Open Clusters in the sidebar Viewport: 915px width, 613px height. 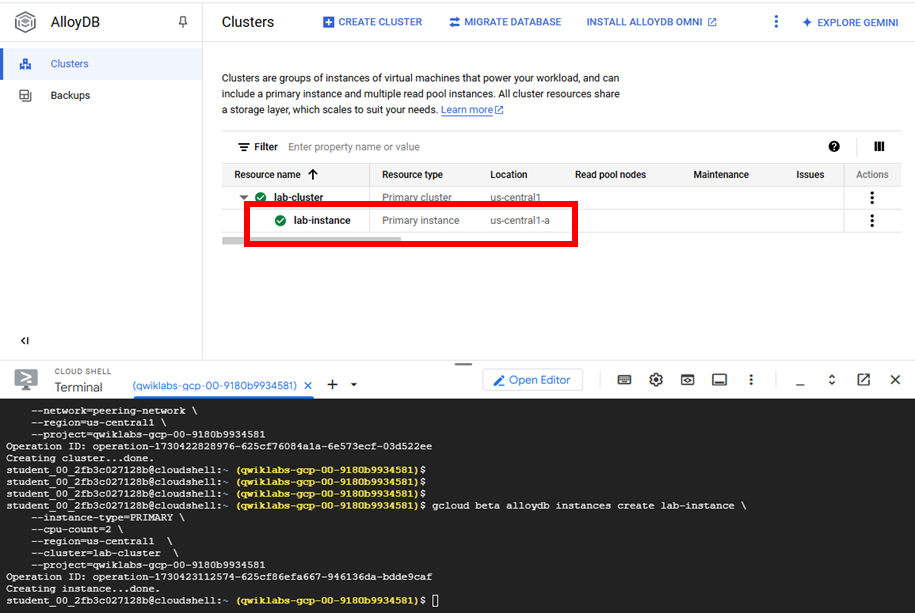point(102,64)
